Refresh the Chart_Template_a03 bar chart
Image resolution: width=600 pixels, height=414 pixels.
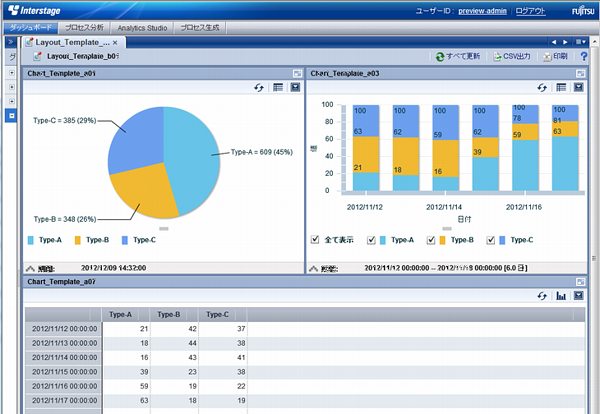pyautogui.click(x=544, y=88)
